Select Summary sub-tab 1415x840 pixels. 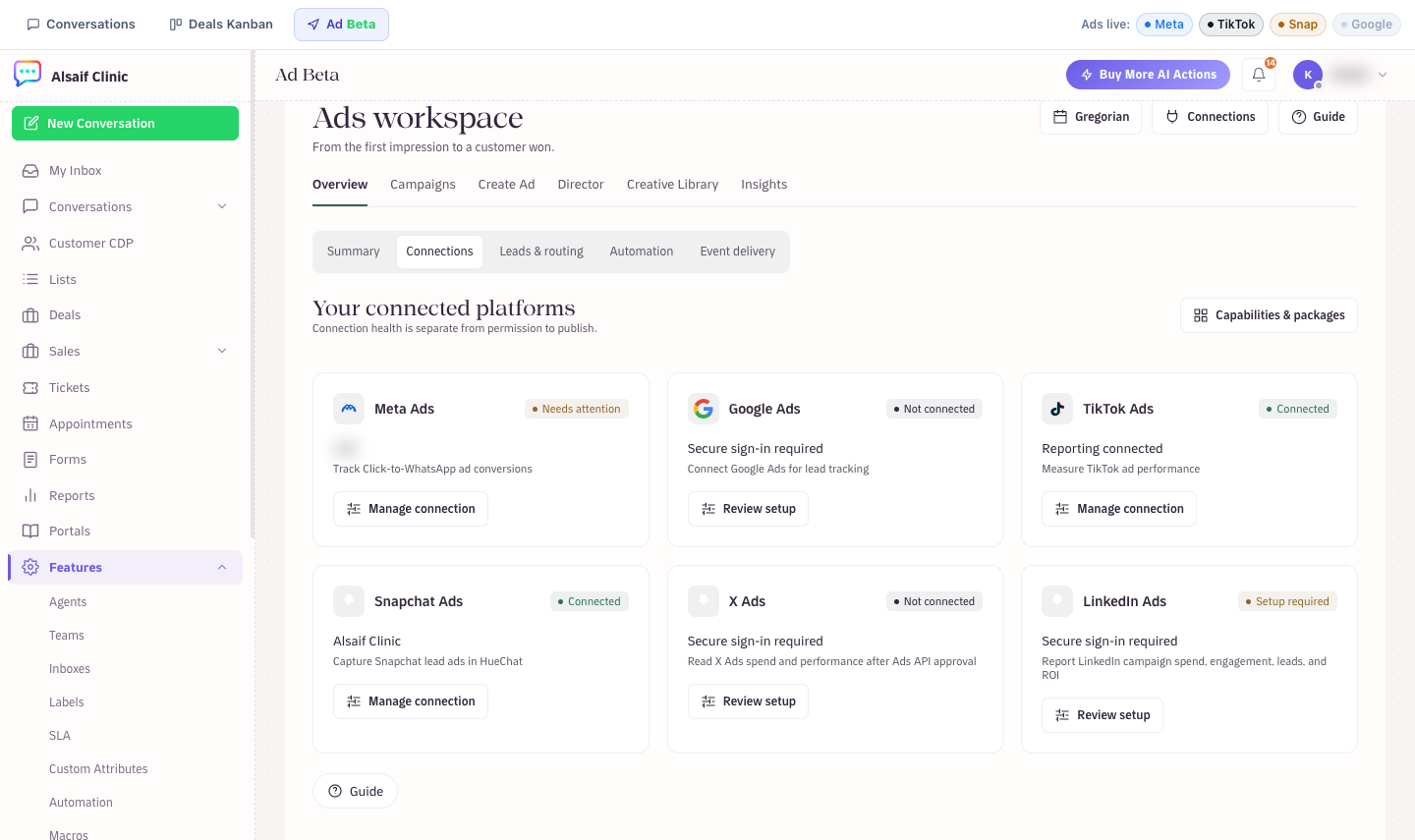[353, 252]
